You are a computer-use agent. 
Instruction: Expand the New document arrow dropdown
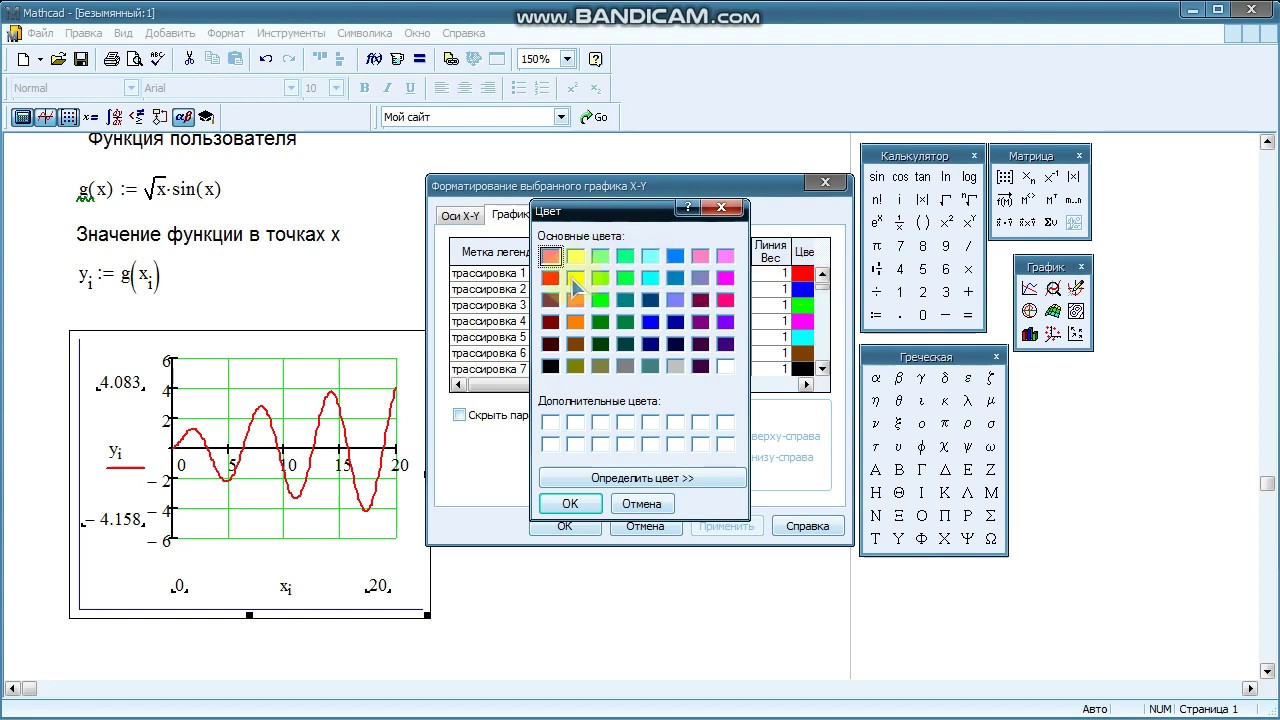38,59
